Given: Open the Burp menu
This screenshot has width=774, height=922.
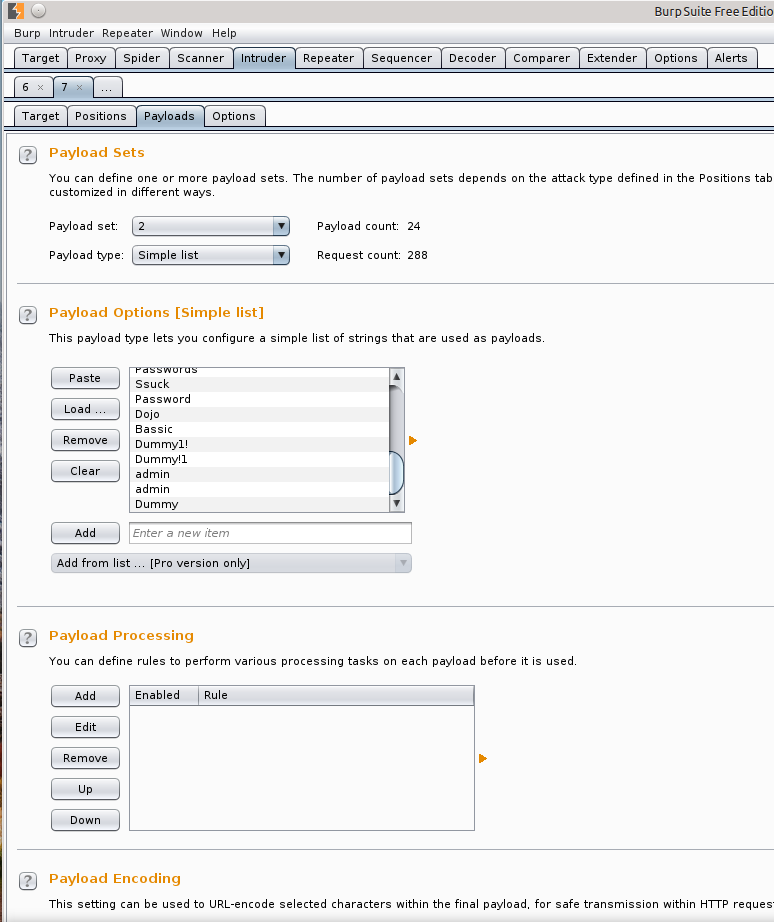Looking at the screenshot, I should click(x=27, y=34).
